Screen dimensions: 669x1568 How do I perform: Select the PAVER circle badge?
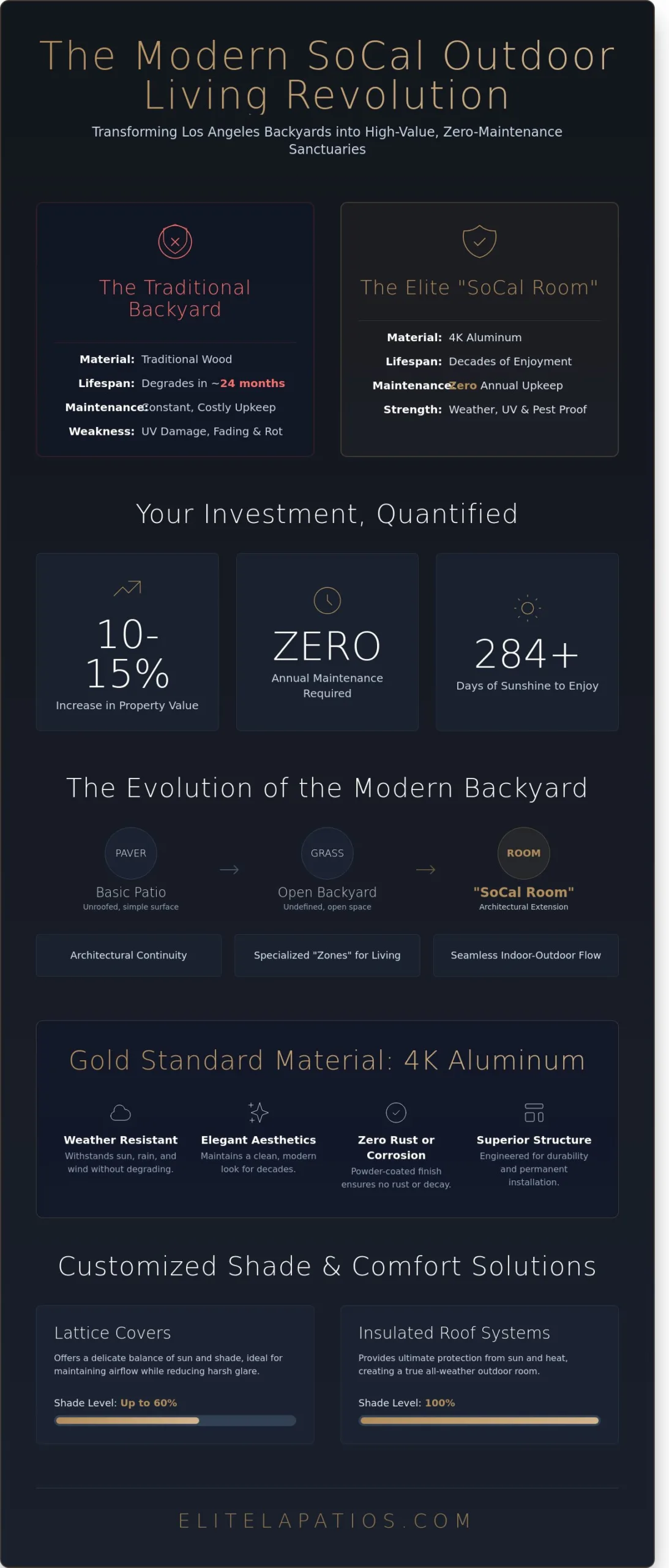[x=131, y=853]
